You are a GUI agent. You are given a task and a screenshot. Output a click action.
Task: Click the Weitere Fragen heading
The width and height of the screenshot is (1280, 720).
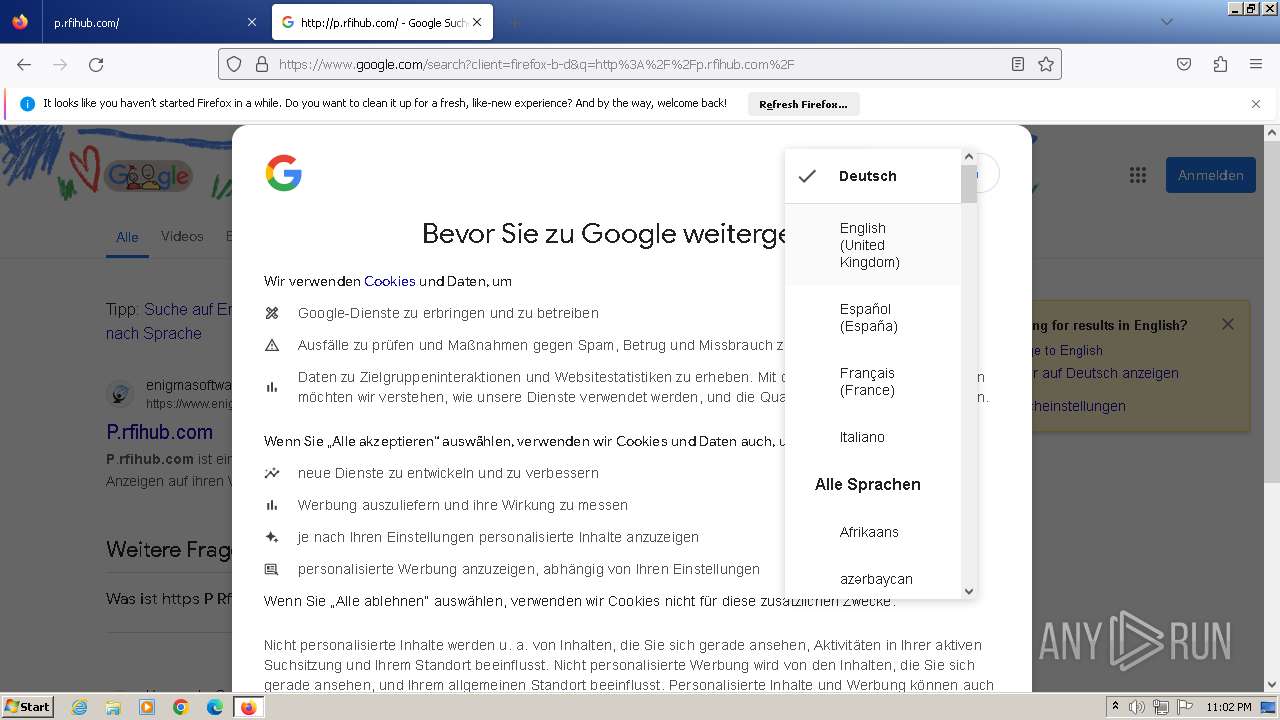click(x=169, y=549)
